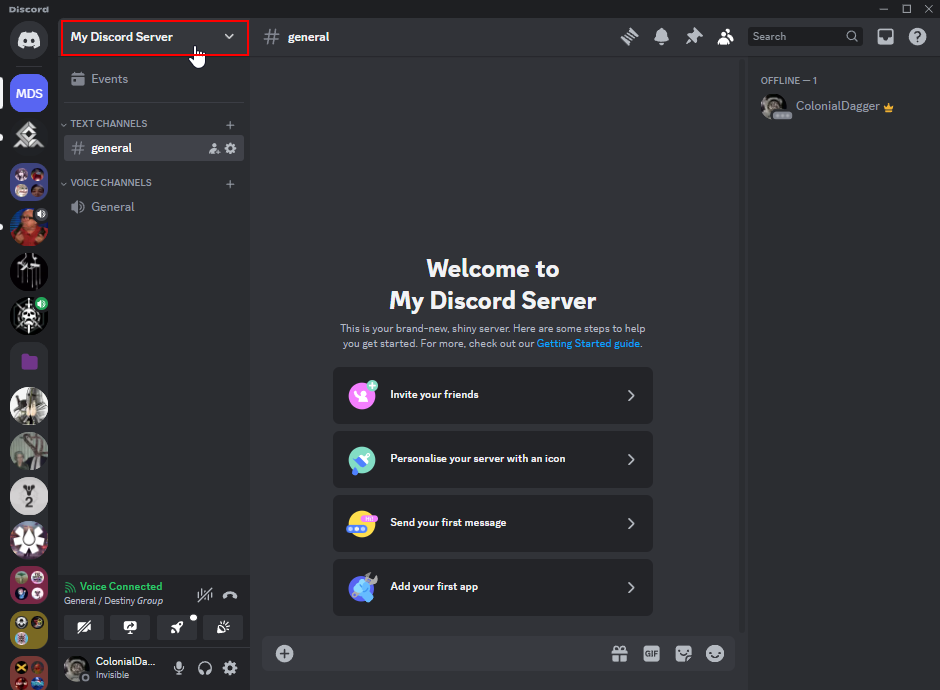
Task: Join the General voice channel
Action: [x=153, y=207]
